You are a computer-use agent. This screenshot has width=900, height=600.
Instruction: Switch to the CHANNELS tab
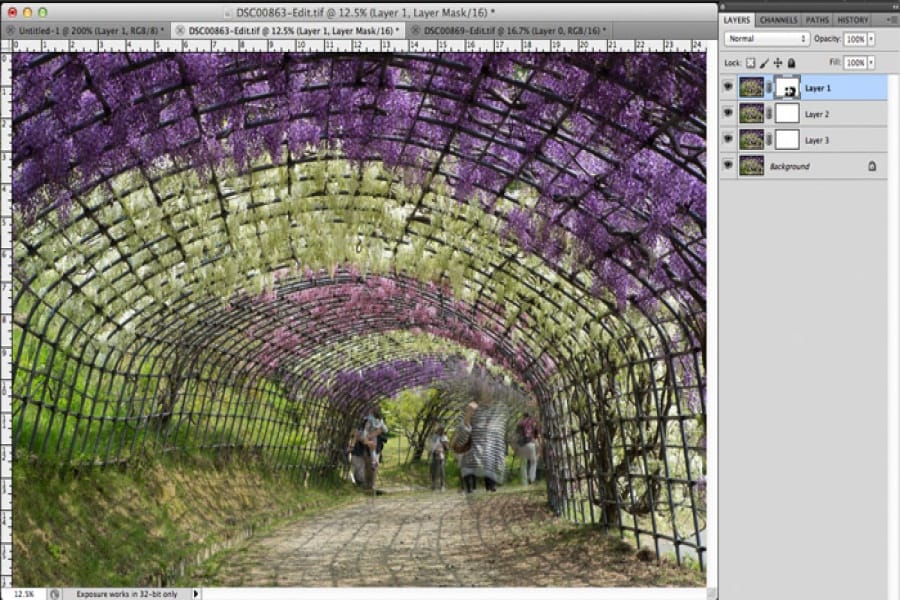777,19
